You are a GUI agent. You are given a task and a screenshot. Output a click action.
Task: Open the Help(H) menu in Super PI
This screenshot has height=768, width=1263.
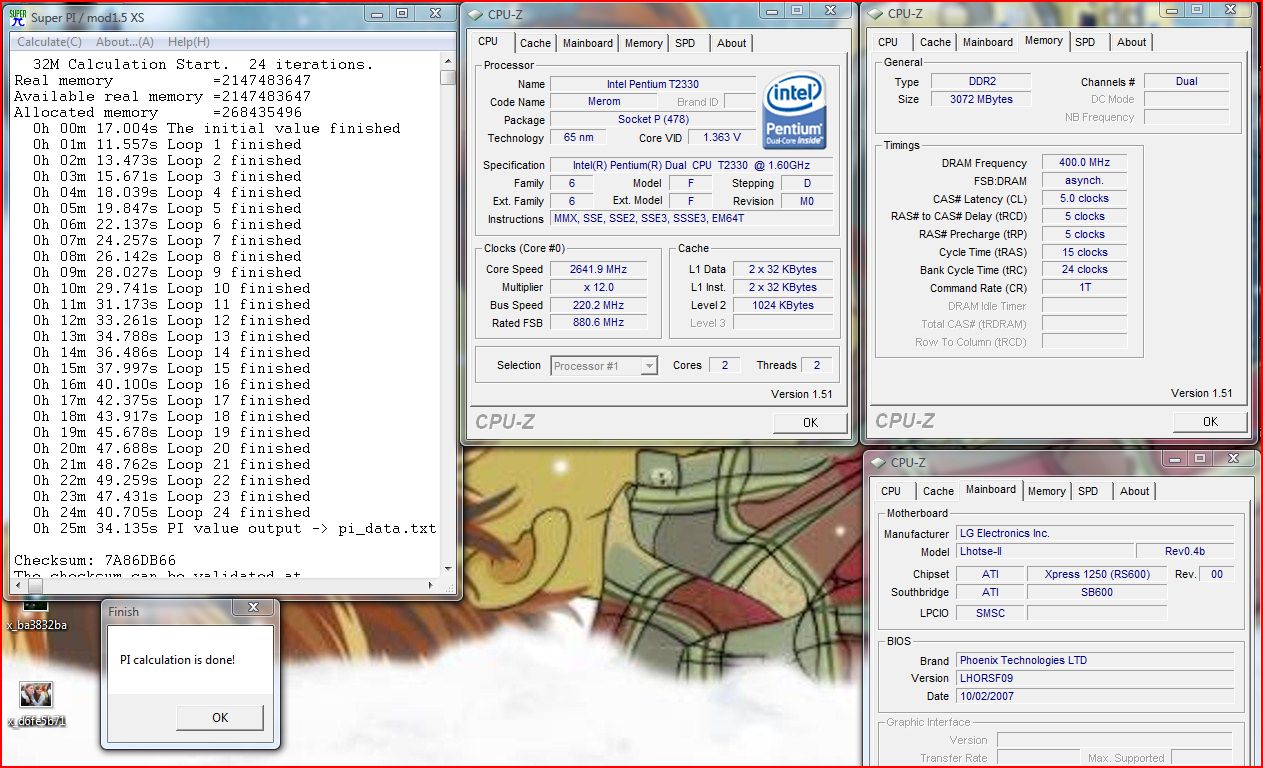point(188,42)
